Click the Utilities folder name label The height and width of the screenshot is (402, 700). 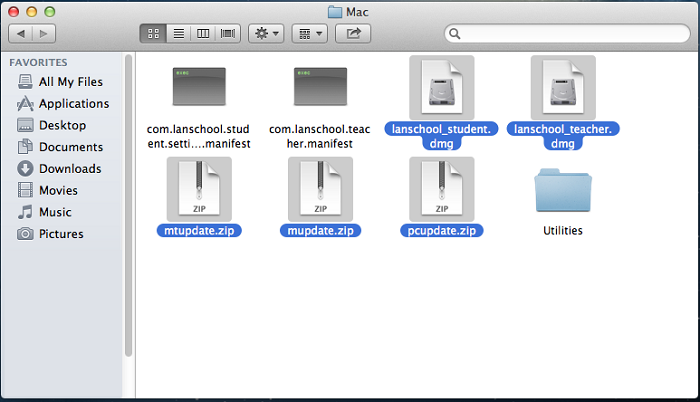click(563, 230)
